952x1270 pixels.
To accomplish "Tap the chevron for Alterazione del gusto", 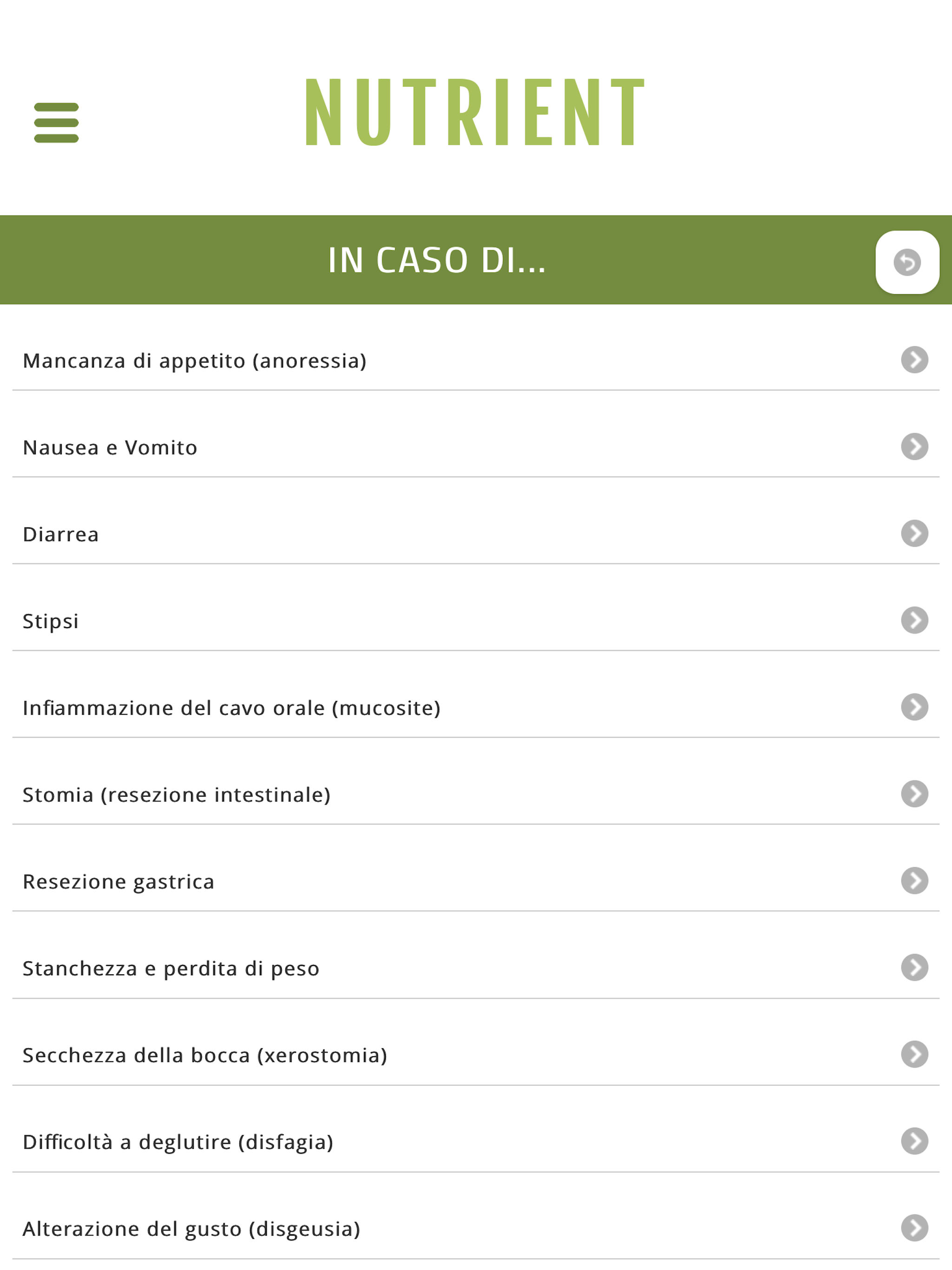I will [x=915, y=1228].
